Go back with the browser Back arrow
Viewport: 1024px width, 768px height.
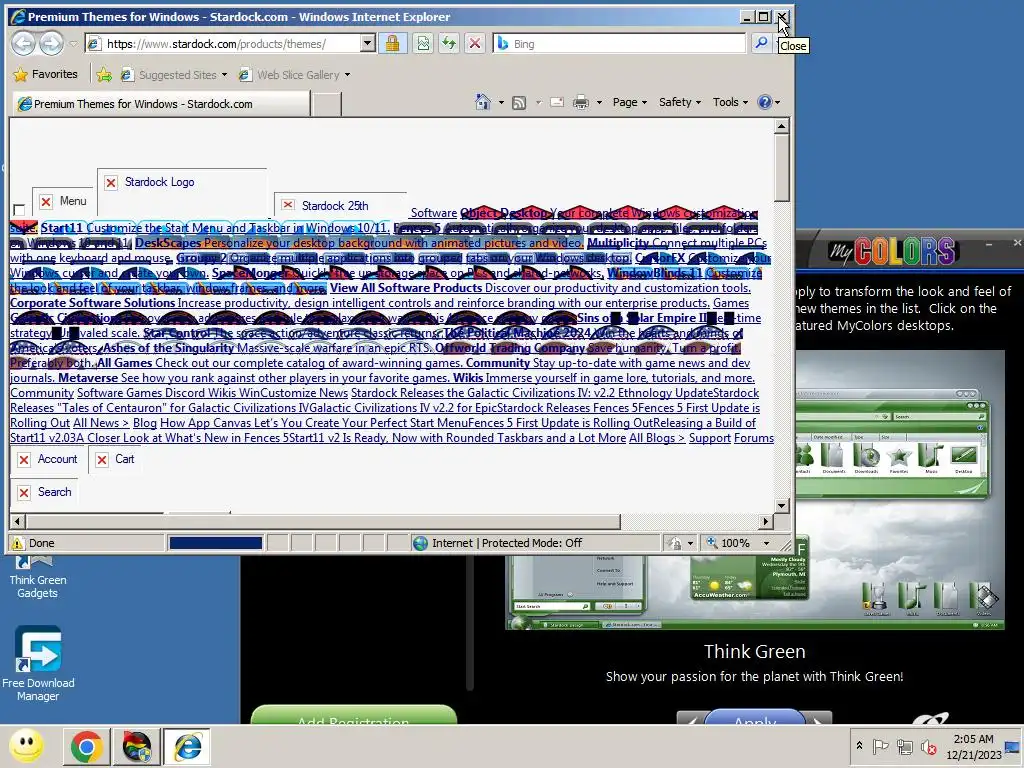pos(24,44)
